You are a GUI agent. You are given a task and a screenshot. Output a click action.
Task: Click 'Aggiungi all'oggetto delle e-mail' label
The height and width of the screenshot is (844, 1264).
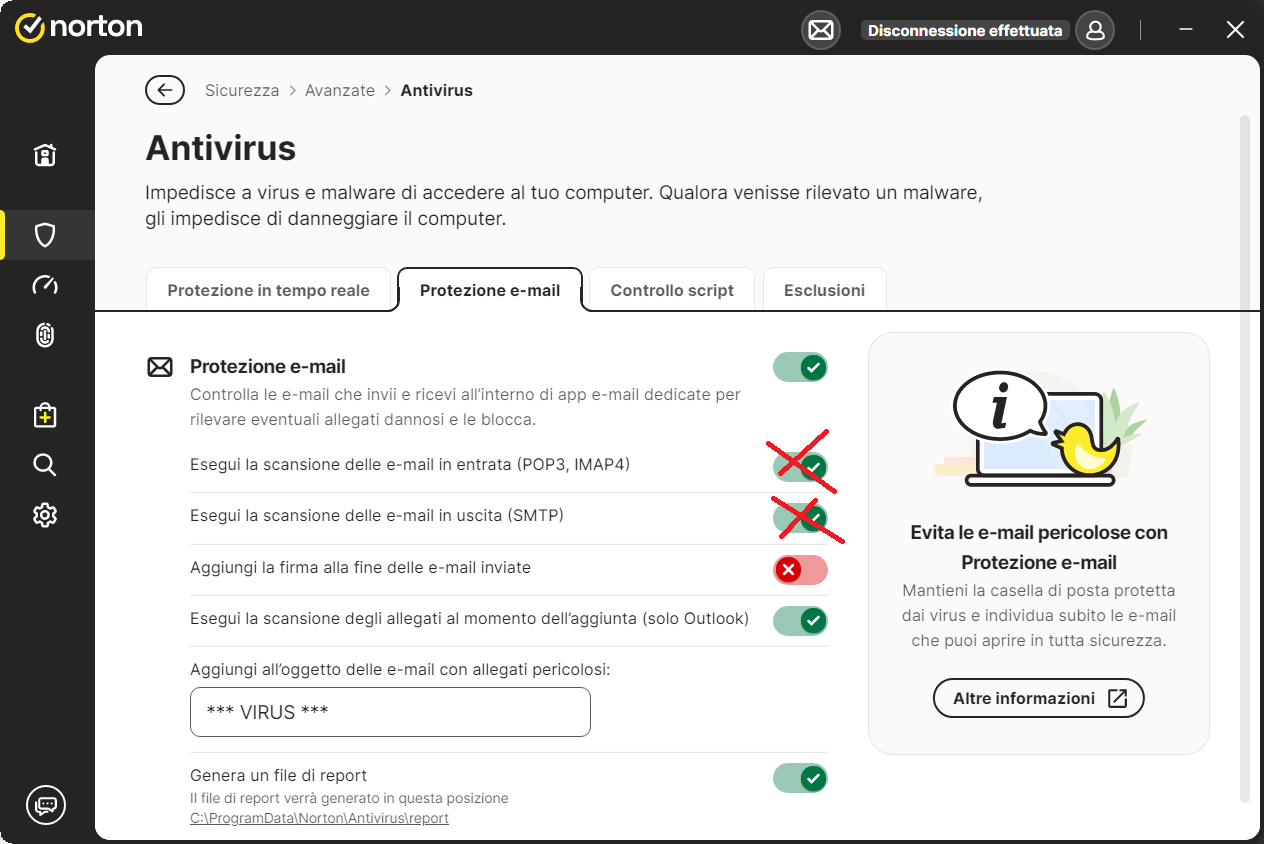click(400, 669)
